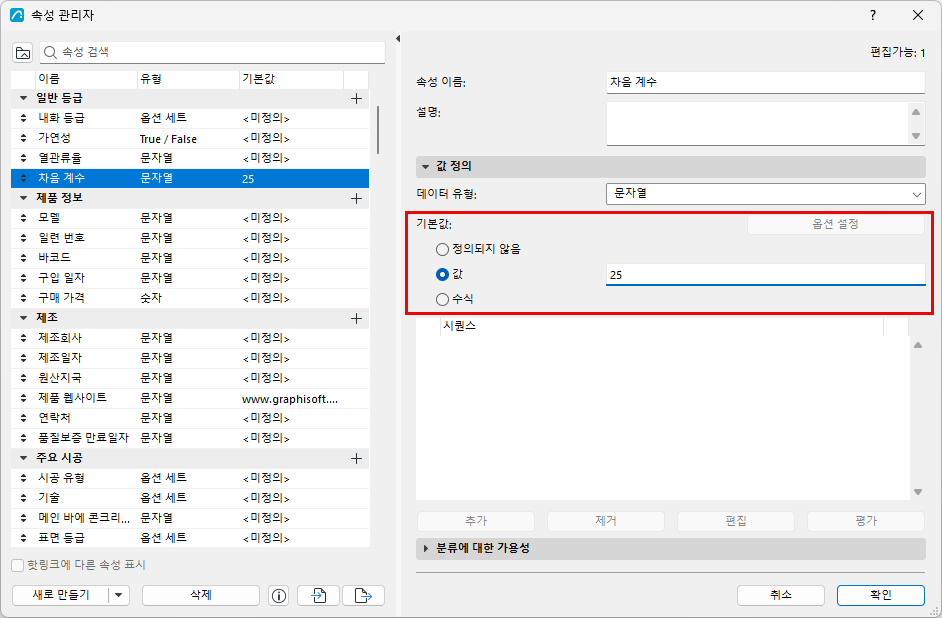This screenshot has width=942, height=618.
Task: Enable 핫링크에 다른 속성 표시 checkbox
Action: click(17, 565)
